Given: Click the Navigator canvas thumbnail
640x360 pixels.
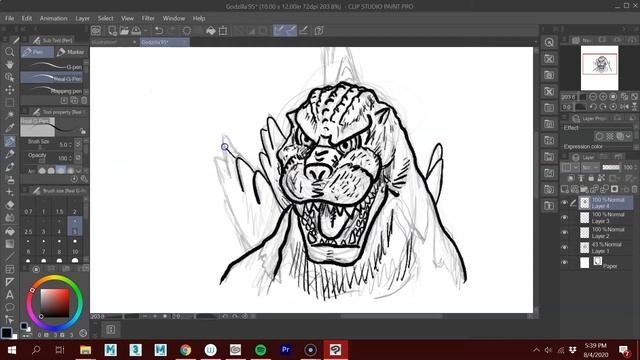Looking at the screenshot, I should tap(600, 67).
